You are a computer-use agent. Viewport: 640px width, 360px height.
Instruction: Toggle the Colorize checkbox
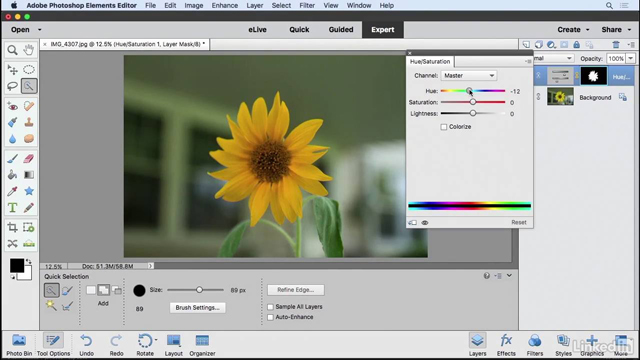[x=444, y=127]
